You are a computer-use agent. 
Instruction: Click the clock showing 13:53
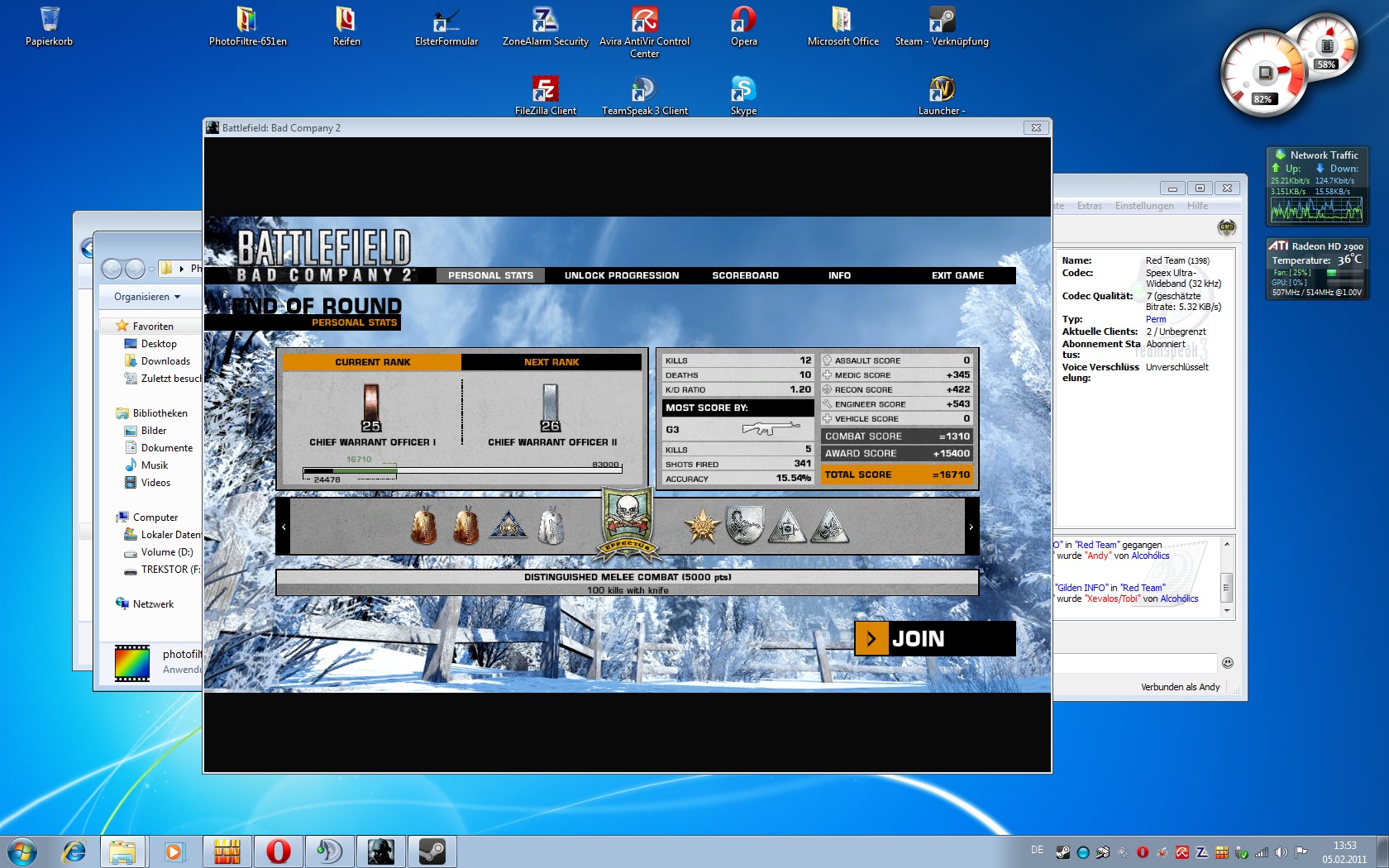click(x=1344, y=846)
